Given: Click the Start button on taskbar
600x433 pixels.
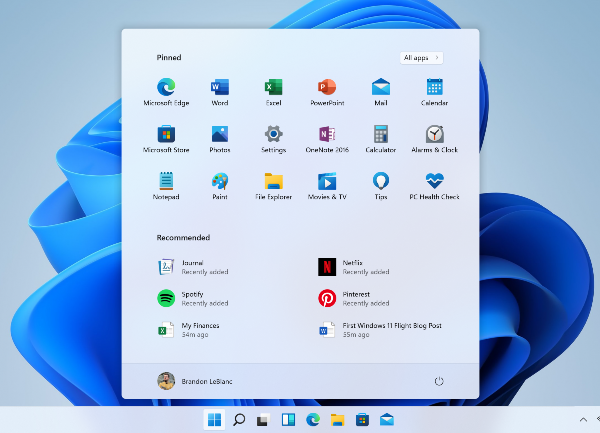Looking at the screenshot, I should pyautogui.click(x=214, y=420).
